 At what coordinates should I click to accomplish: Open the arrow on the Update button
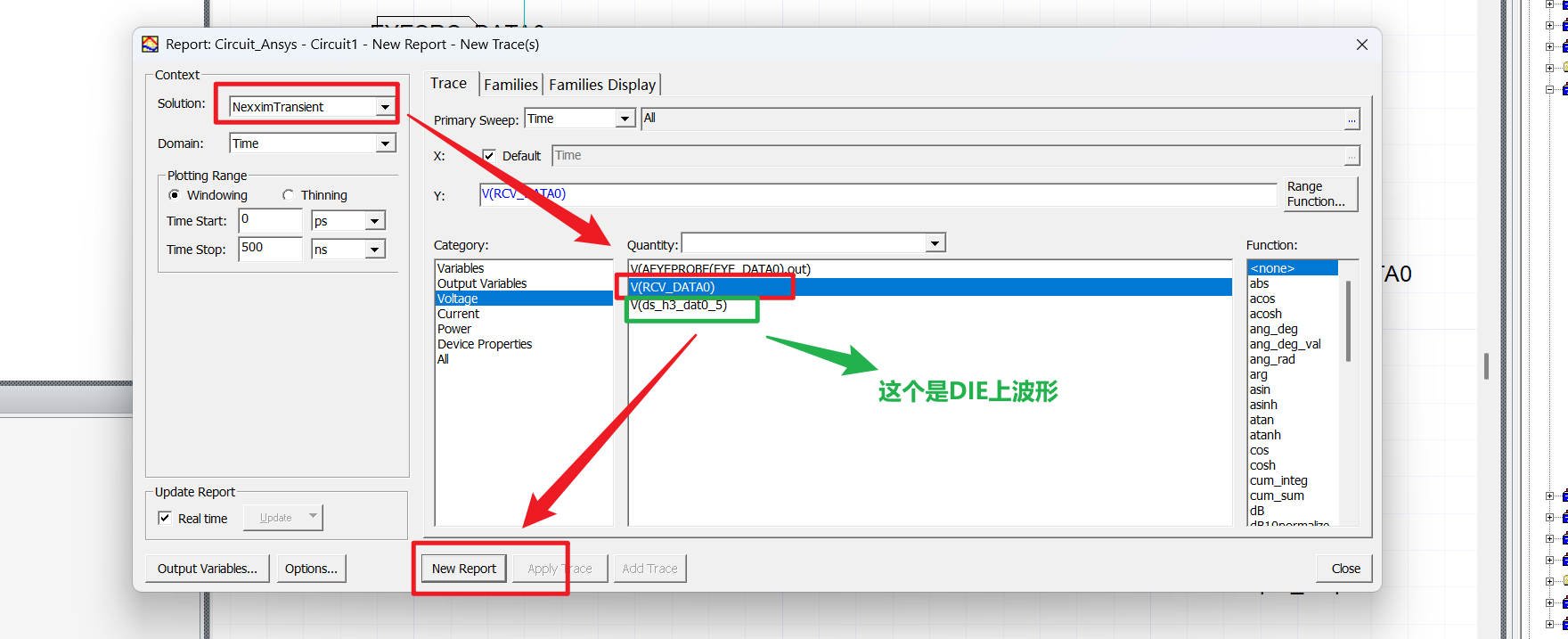[x=314, y=517]
